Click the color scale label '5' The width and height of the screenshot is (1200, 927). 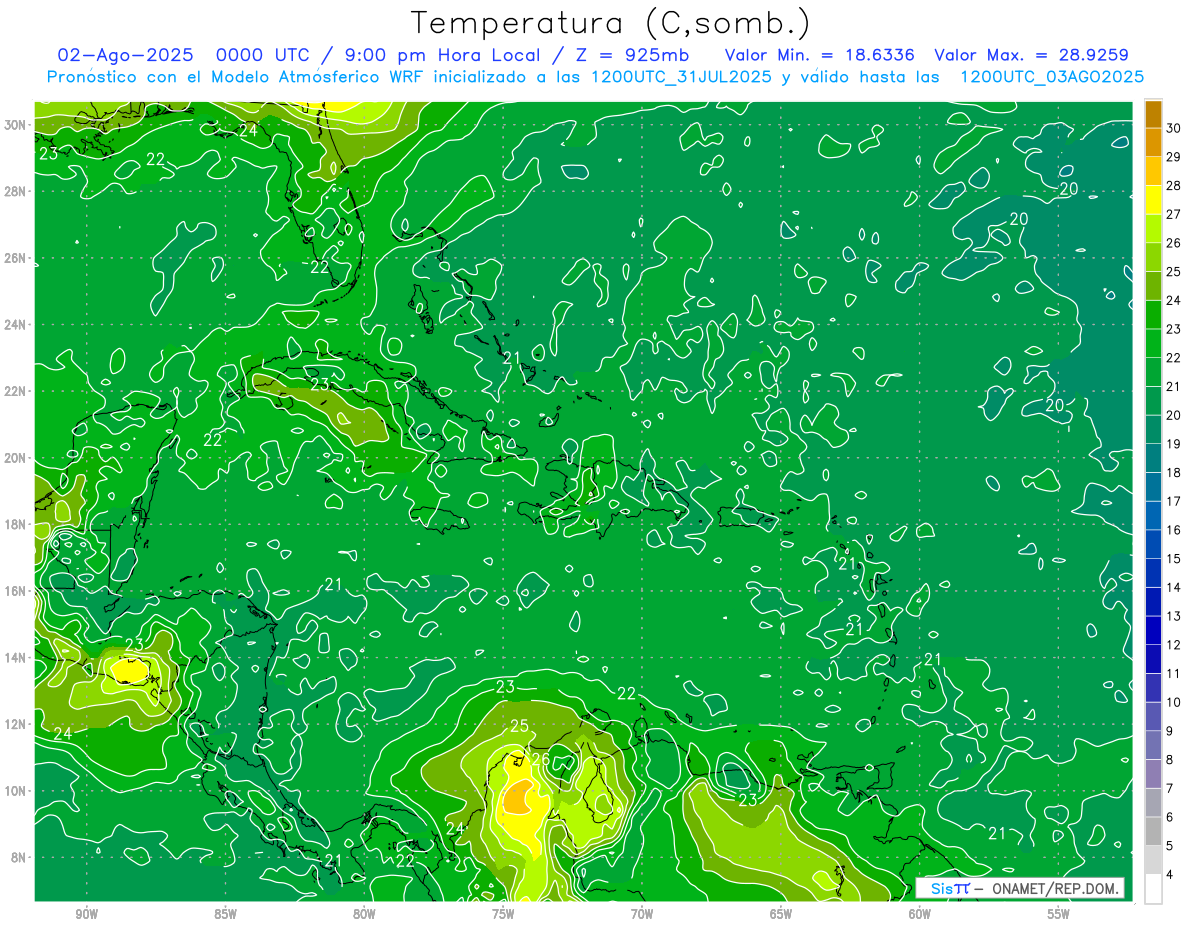[1170, 846]
